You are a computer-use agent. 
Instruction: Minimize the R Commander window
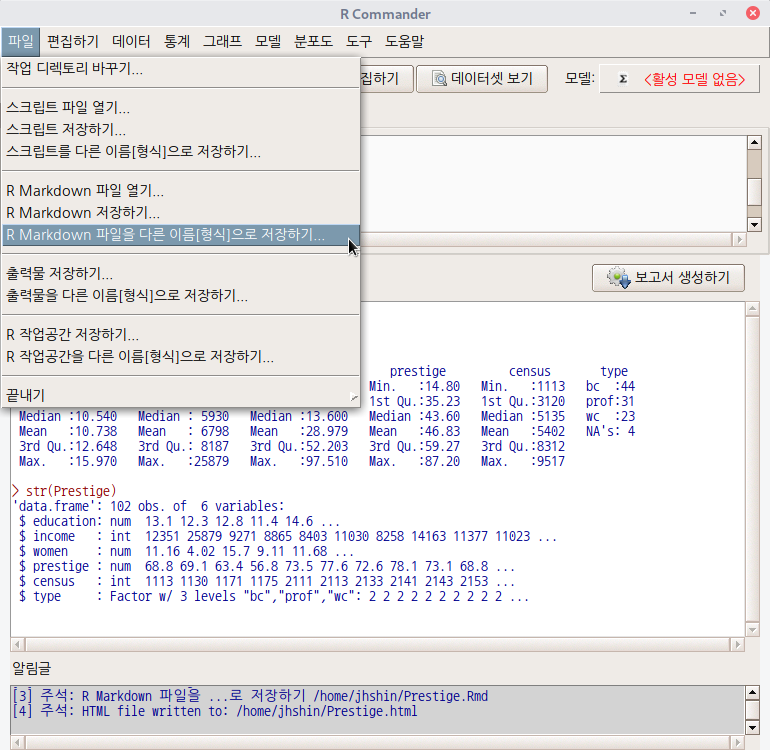click(693, 13)
